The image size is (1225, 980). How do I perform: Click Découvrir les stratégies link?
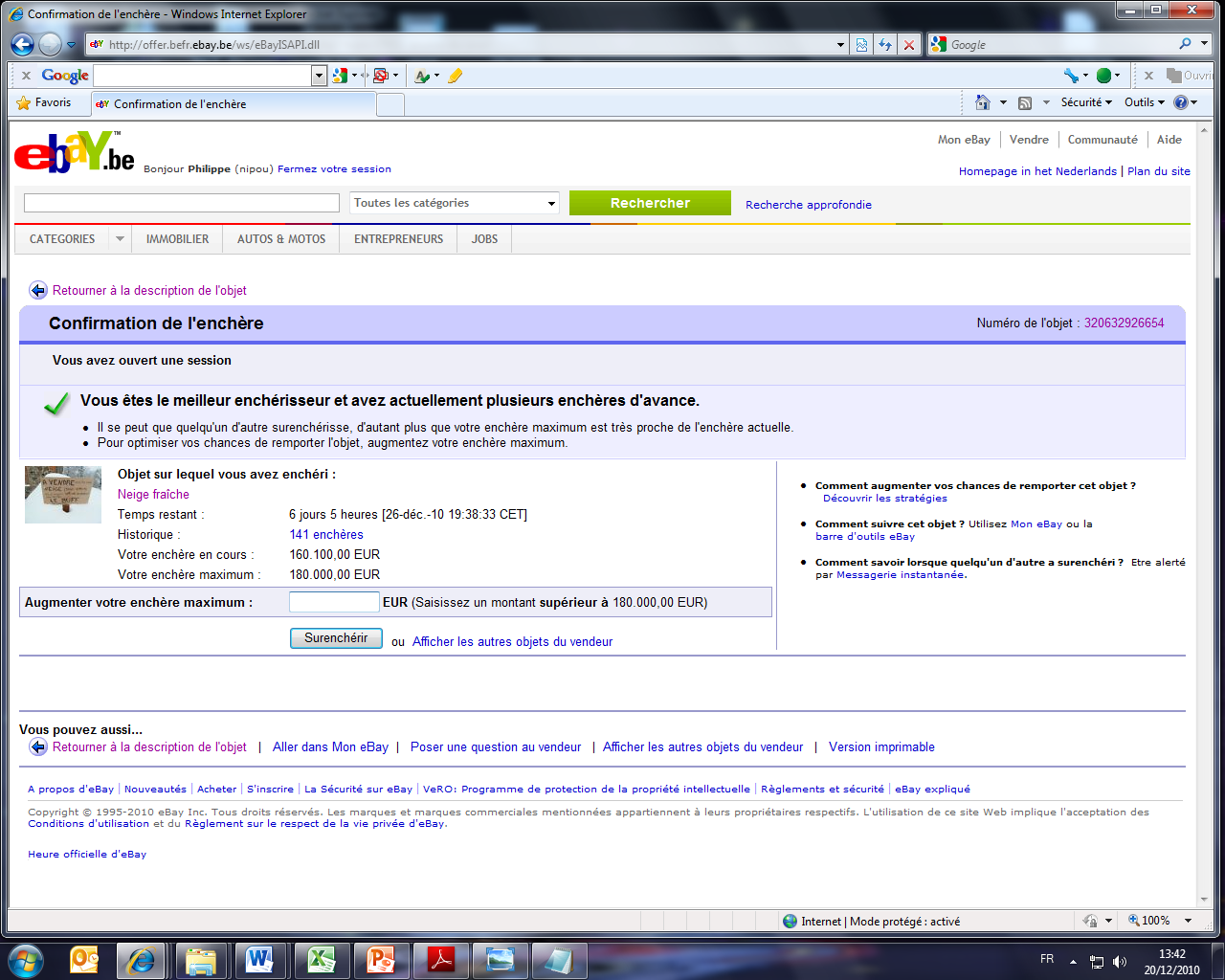pos(885,499)
